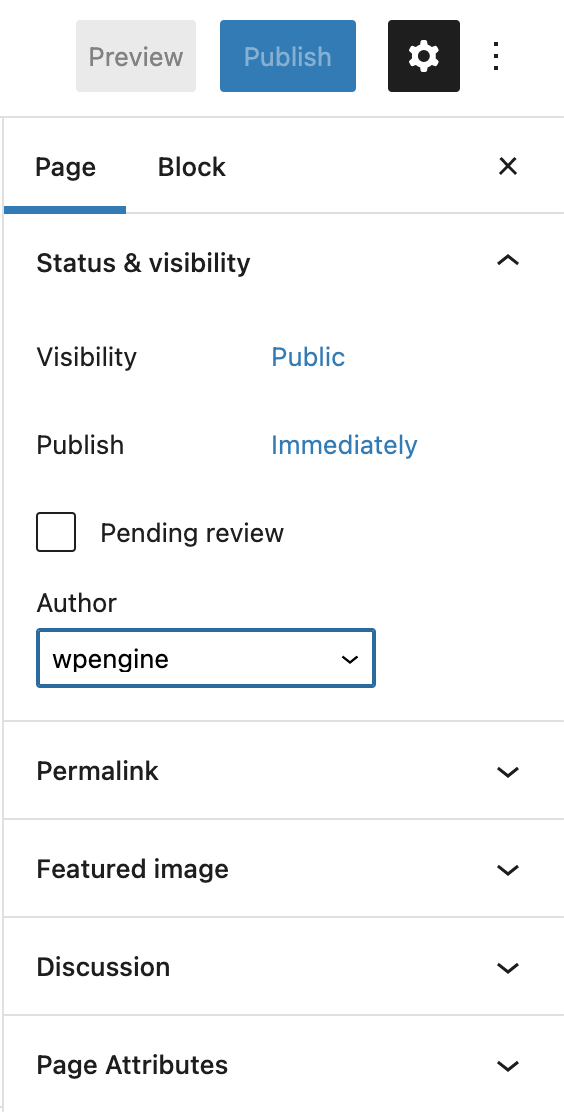Viewport: 564px width, 1112px height.
Task: Click the Discussion chevron icon
Action: (x=508, y=968)
